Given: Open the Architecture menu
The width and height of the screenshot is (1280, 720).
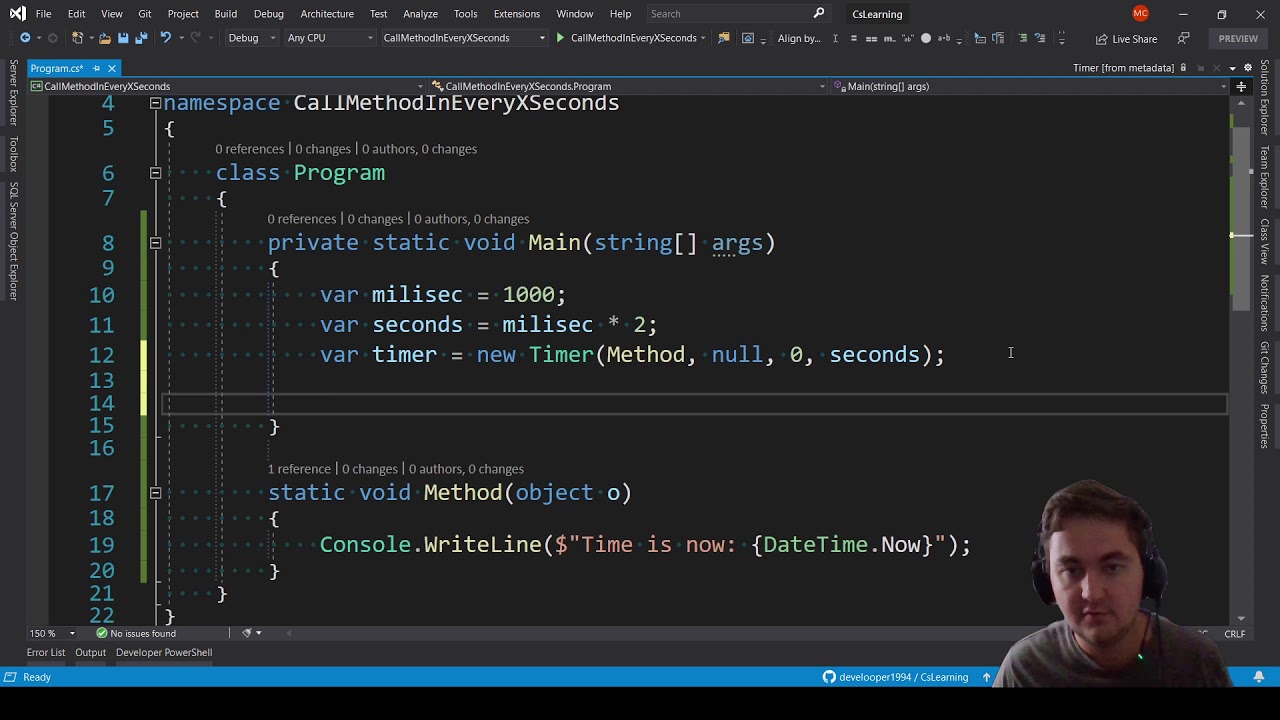Looking at the screenshot, I should pyautogui.click(x=327, y=13).
